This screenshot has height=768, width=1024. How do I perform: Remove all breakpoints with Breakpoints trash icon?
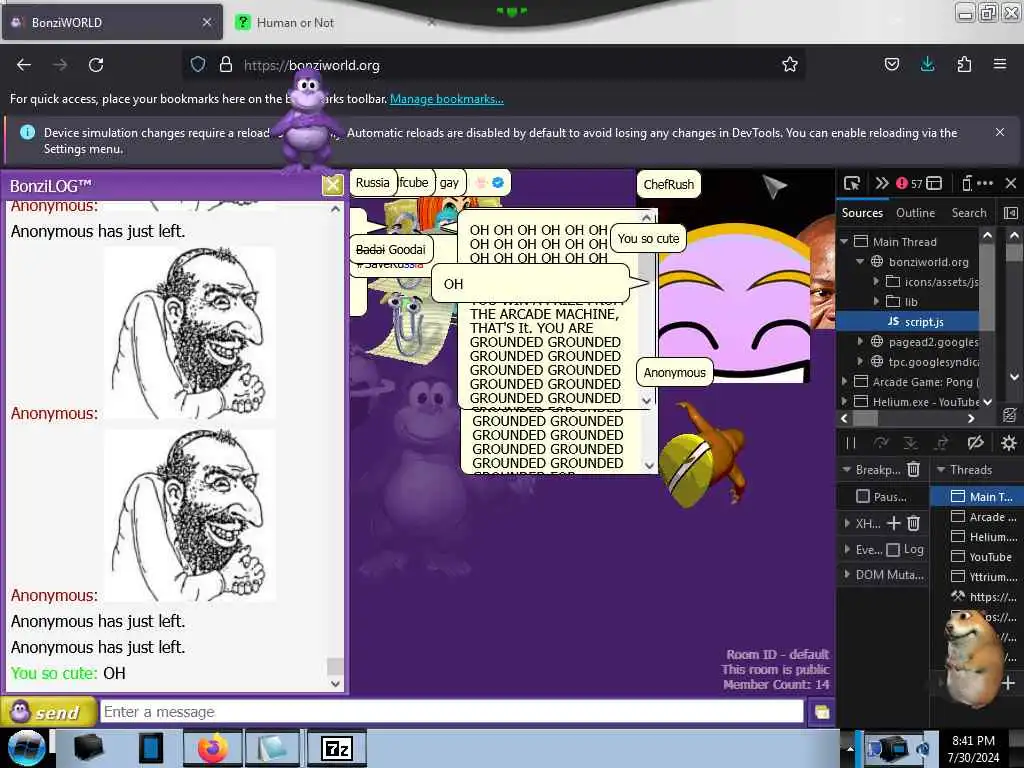[x=914, y=469]
